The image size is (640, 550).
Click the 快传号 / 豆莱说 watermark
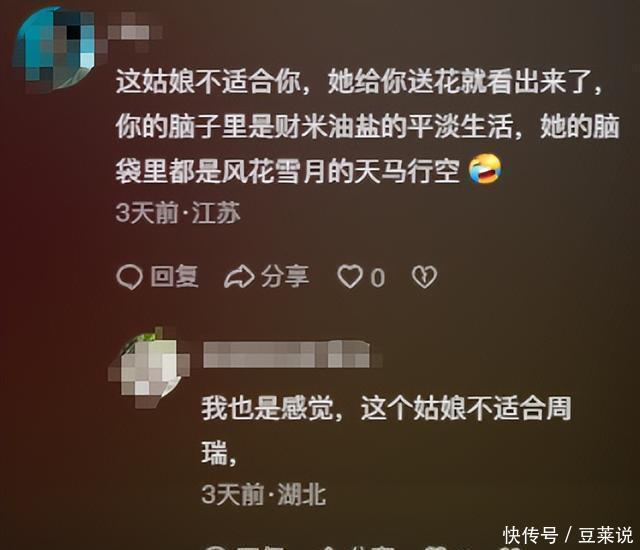[568, 535]
